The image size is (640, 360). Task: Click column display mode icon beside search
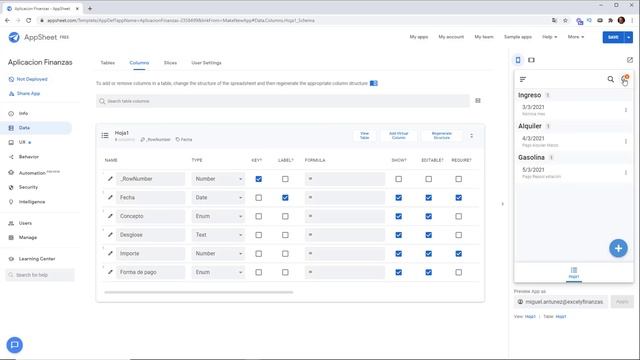[x=478, y=101]
